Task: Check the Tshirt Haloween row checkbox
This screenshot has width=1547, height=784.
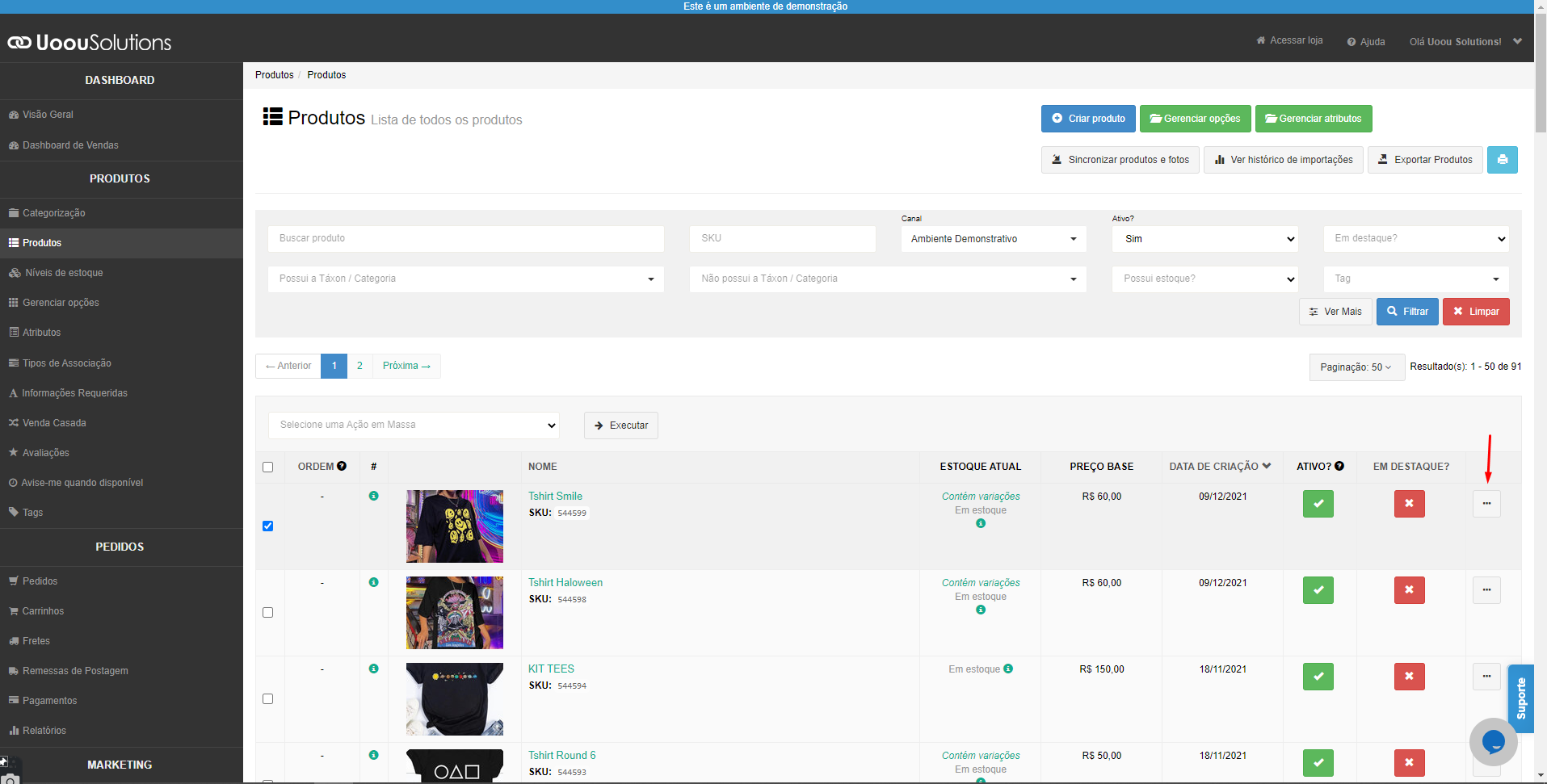Action: point(268,612)
